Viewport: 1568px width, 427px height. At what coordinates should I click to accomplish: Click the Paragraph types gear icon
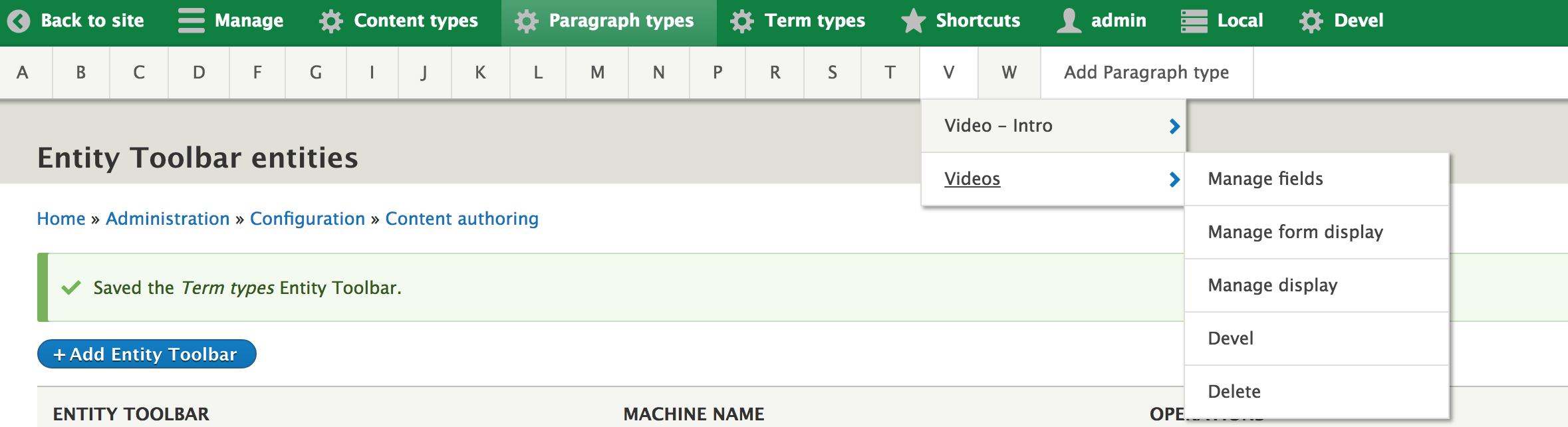pos(526,21)
